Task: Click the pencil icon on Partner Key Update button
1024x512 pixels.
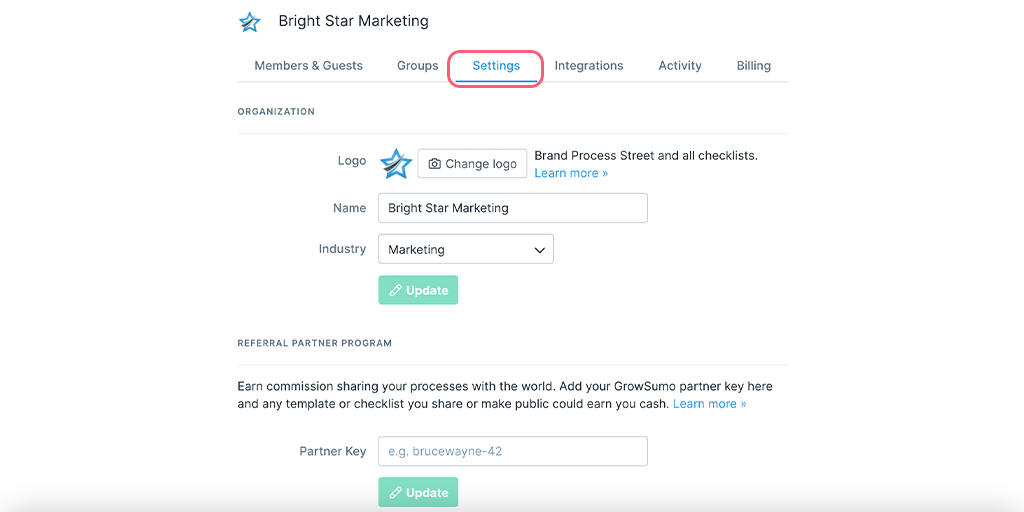Action: point(394,492)
